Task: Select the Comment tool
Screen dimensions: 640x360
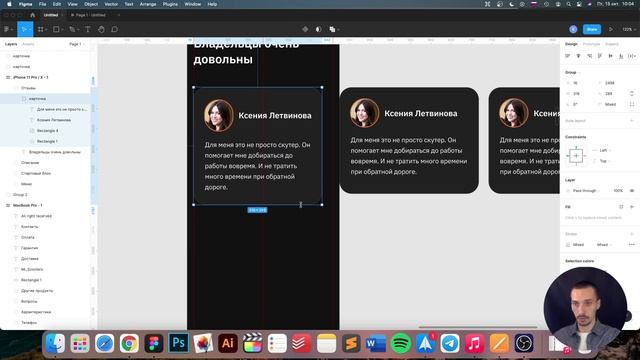Action: tap(115, 29)
